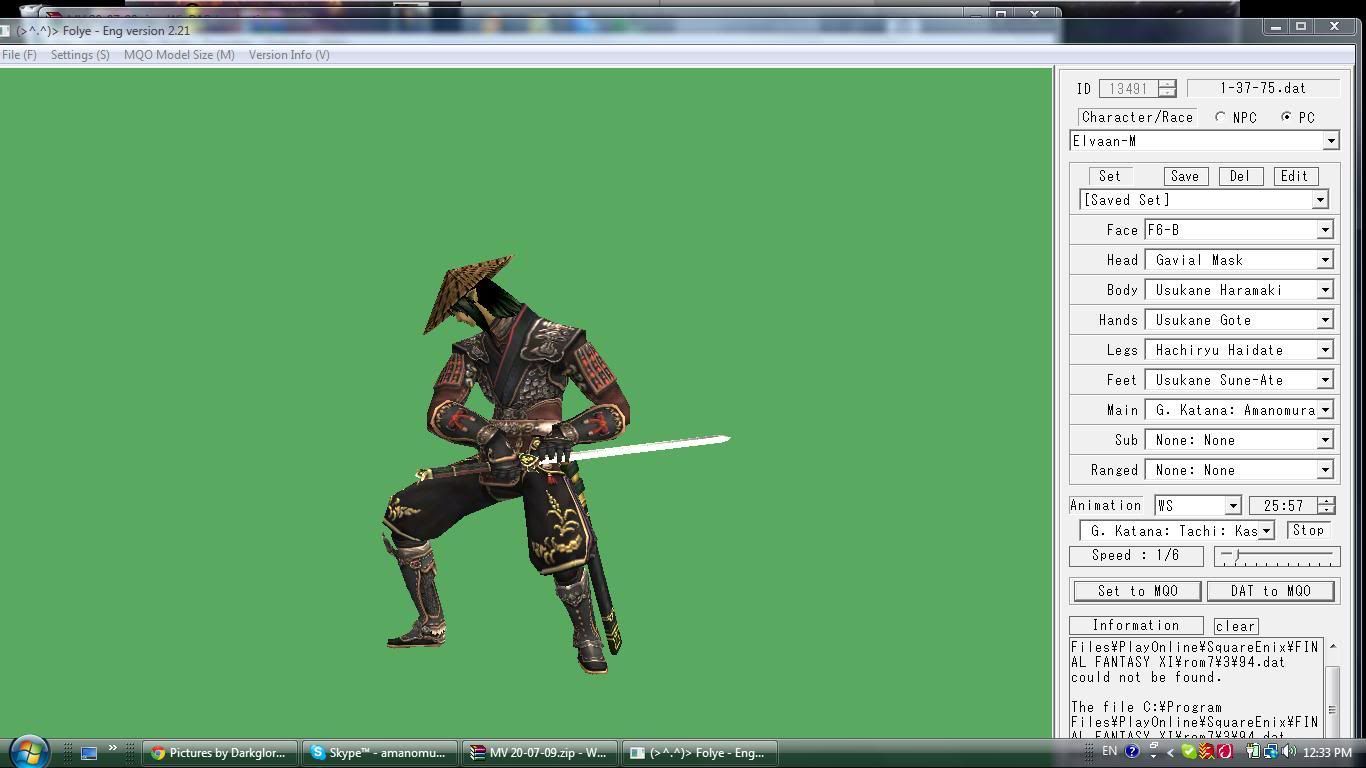Click the Information label box
The width and height of the screenshot is (1366, 768).
coord(1135,626)
